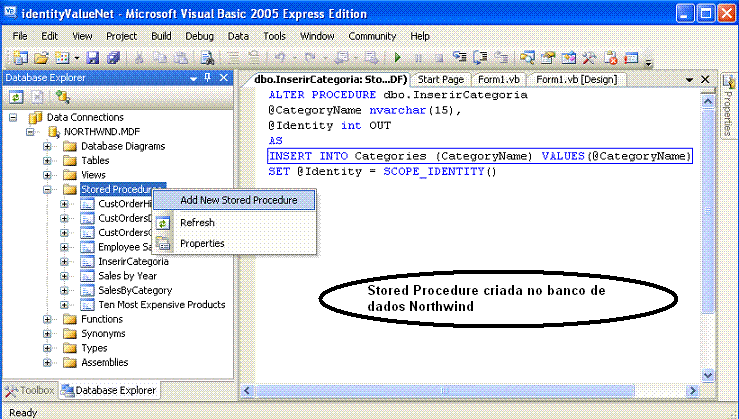Select Ten Most Expensive Products procedure
This screenshot has width=739, height=419.
click(162, 304)
